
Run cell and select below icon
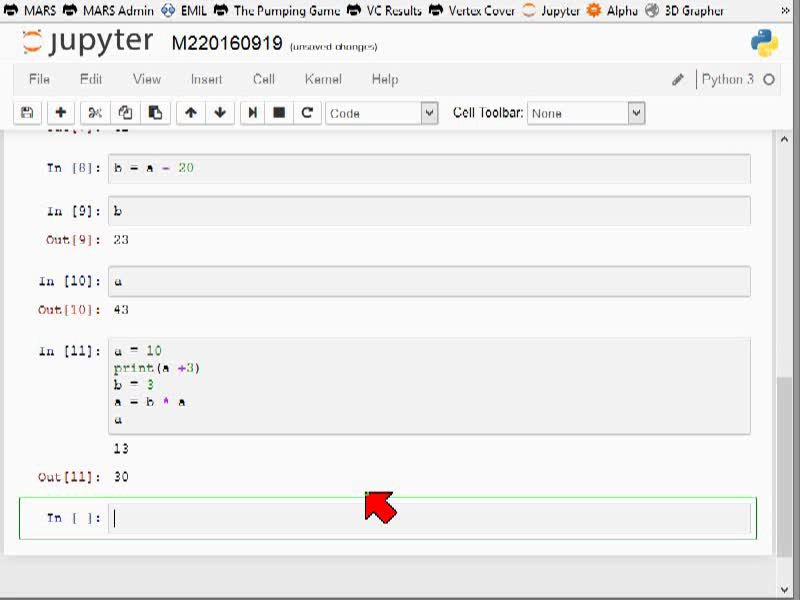(253, 113)
